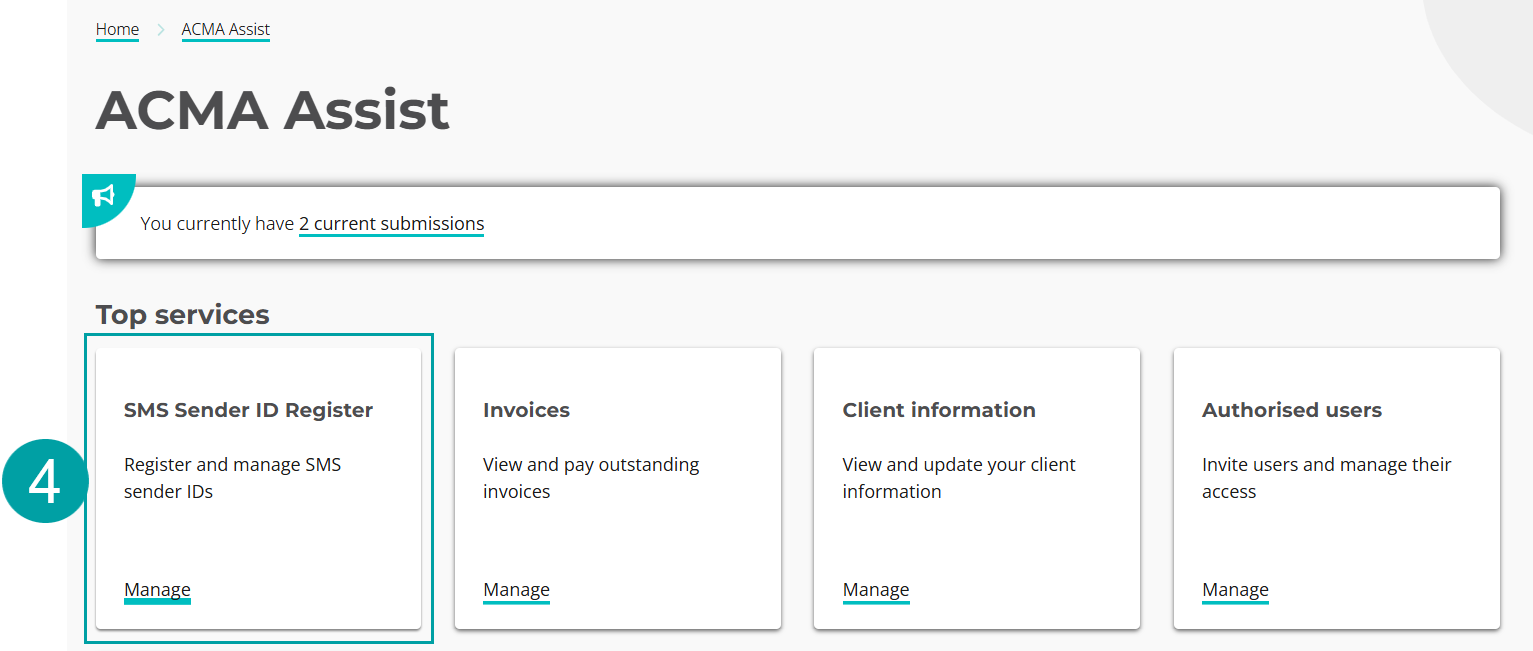Click the Register and manage SMS sender IDs text
Screen dimensions: 1533x651
pyautogui.click(x=232, y=477)
